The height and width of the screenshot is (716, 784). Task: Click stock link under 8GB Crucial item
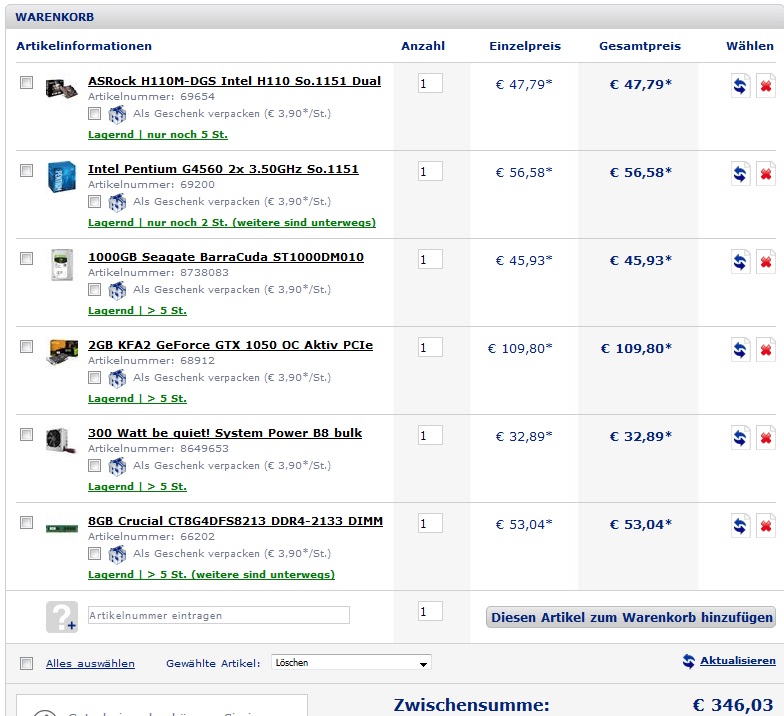[212, 574]
